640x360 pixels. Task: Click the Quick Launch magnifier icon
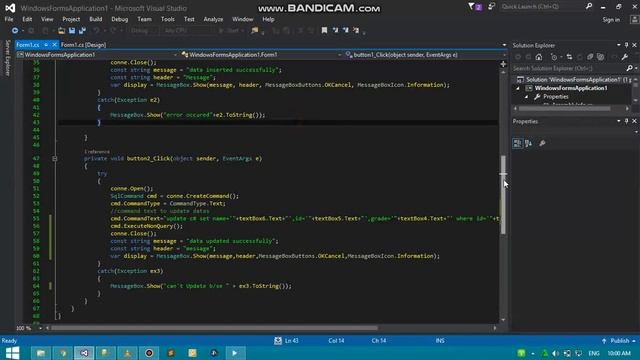pos(589,7)
